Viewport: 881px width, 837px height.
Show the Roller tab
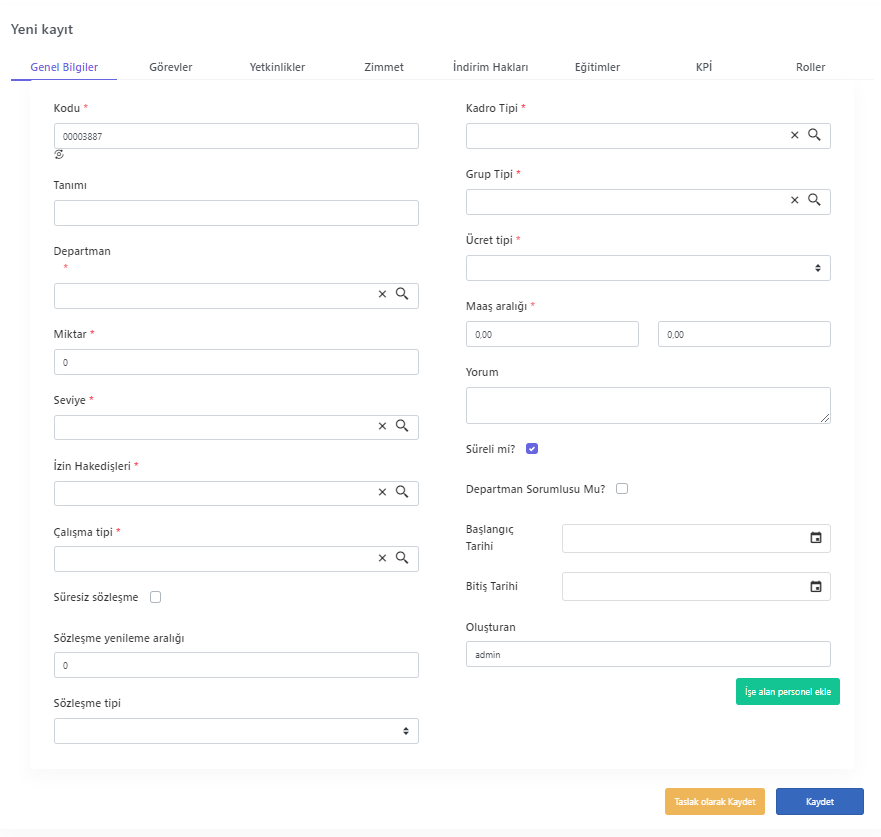(x=810, y=67)
